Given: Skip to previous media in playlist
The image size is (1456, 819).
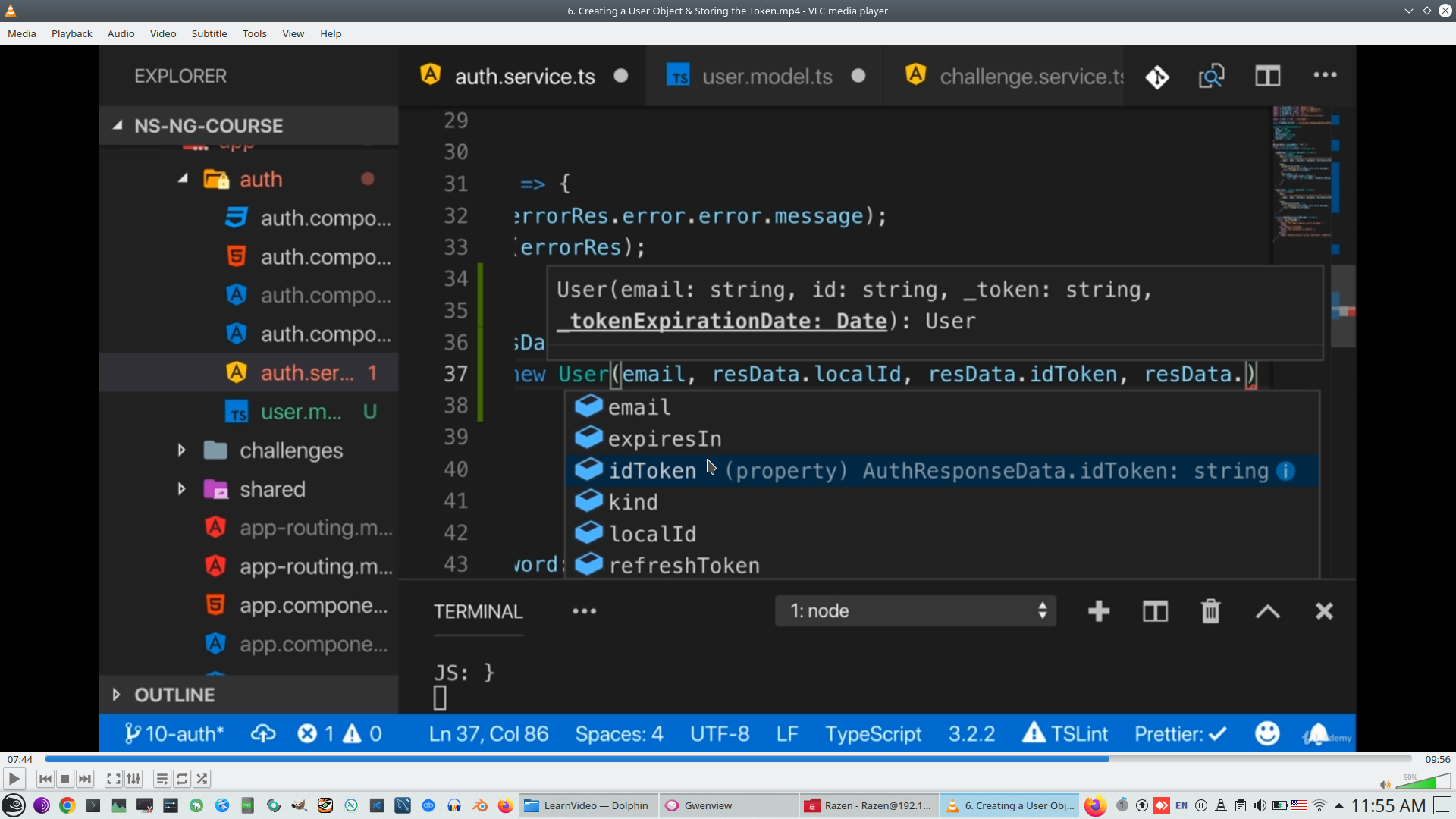Looking at the screenshot, I should (x=45, y=779).
